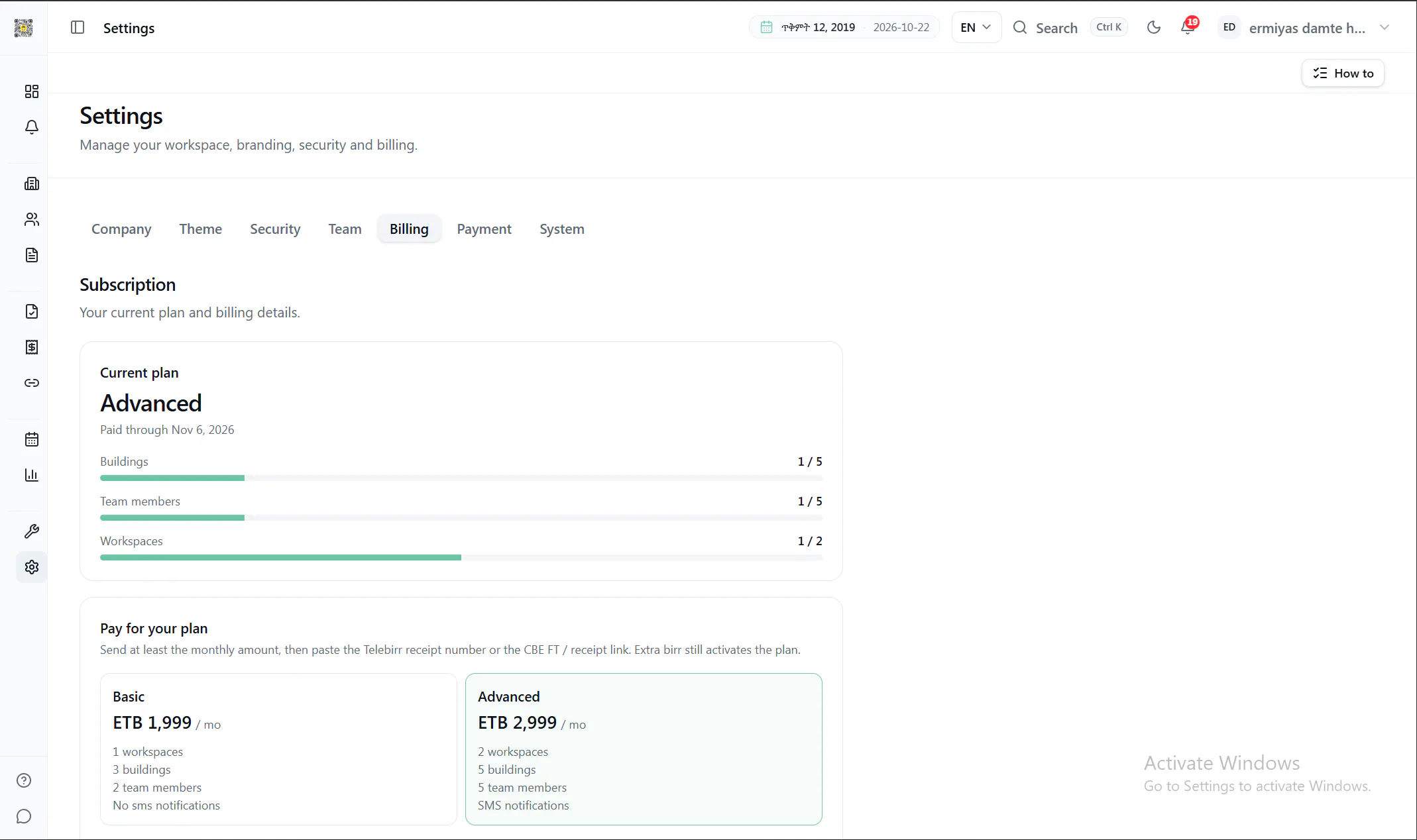Click the Workspaces usage progress bar
This screenshot has width=1417, height=840.
click(461, 557)
